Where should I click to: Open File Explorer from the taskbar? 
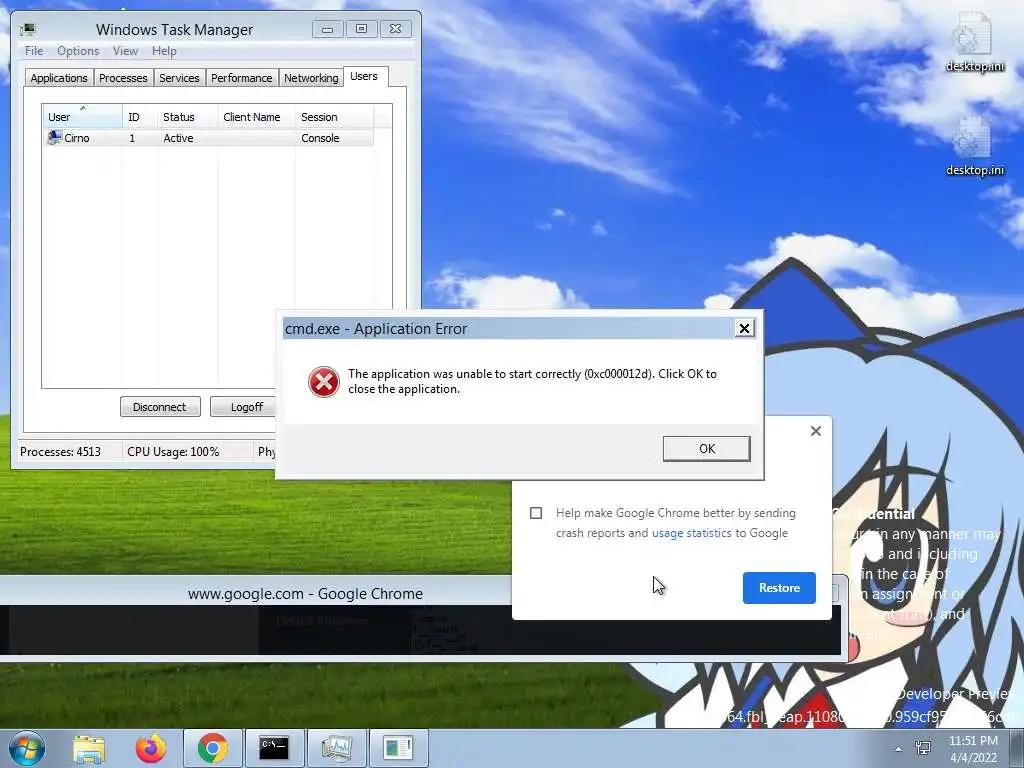(x=89, y=748)
